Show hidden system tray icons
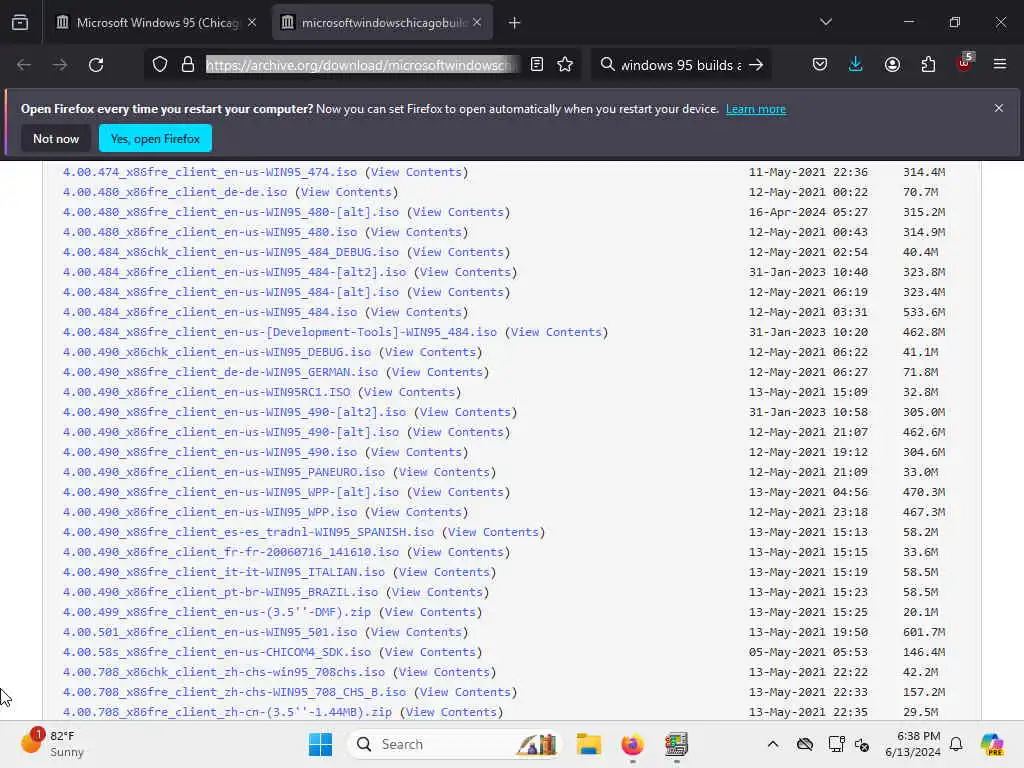Viewport: 1024px width, 768px height. pyautogui.click(x=773, y=744)
